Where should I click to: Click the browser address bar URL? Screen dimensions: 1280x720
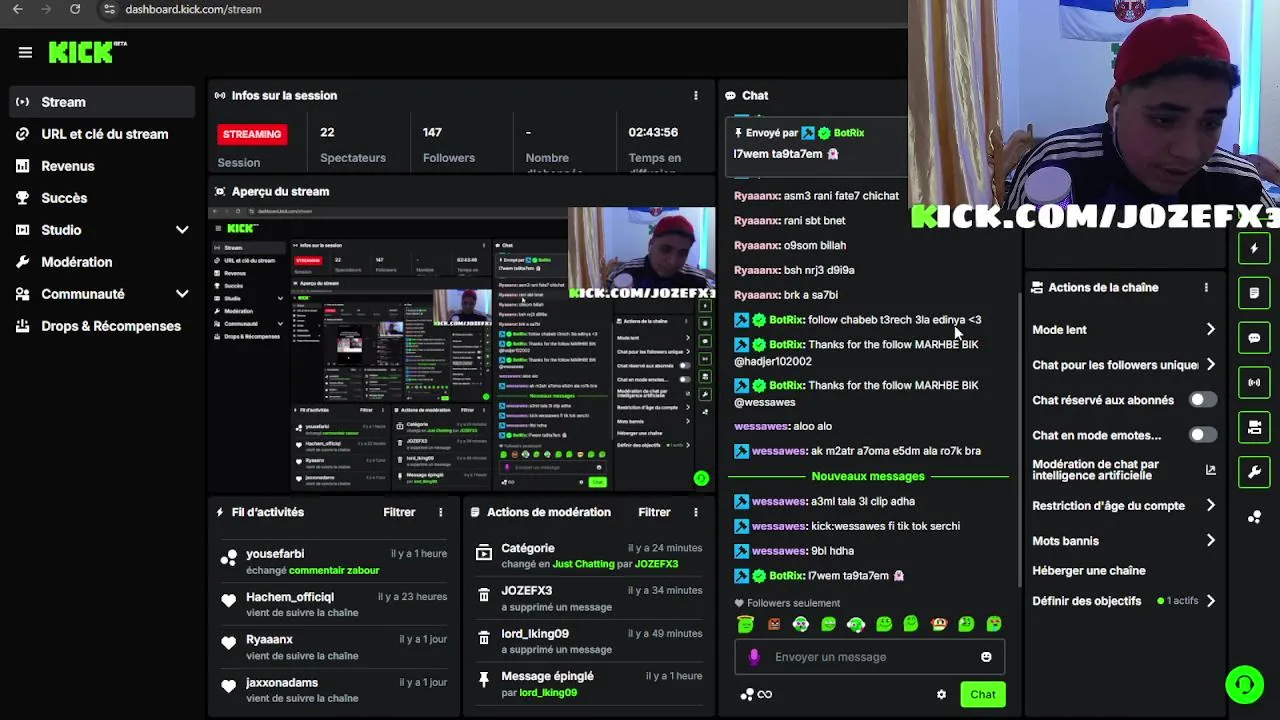coord(193,9)
